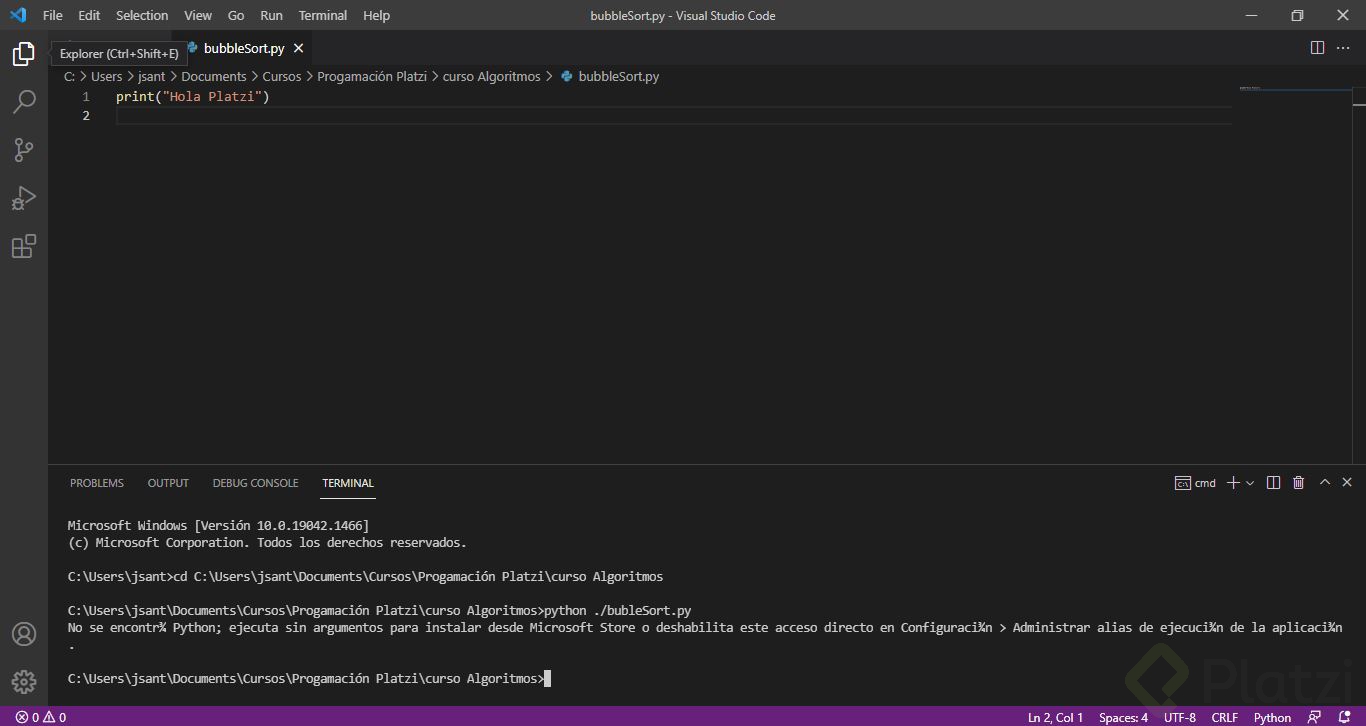Image resolution: width=1366 pixels, height=726 pixels.
Task: Click the VS Code logo in the title bar
Action: [18, 15]
